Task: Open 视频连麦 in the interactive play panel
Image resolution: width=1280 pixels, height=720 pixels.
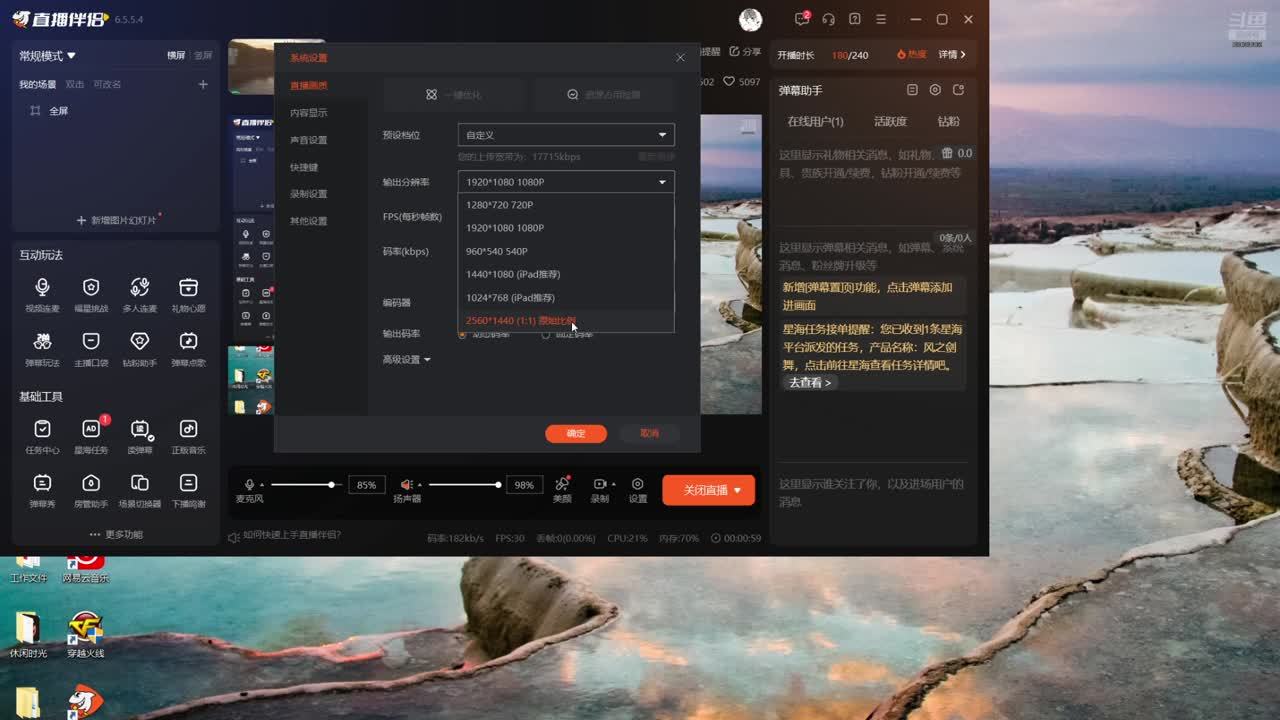Action: 42,294
